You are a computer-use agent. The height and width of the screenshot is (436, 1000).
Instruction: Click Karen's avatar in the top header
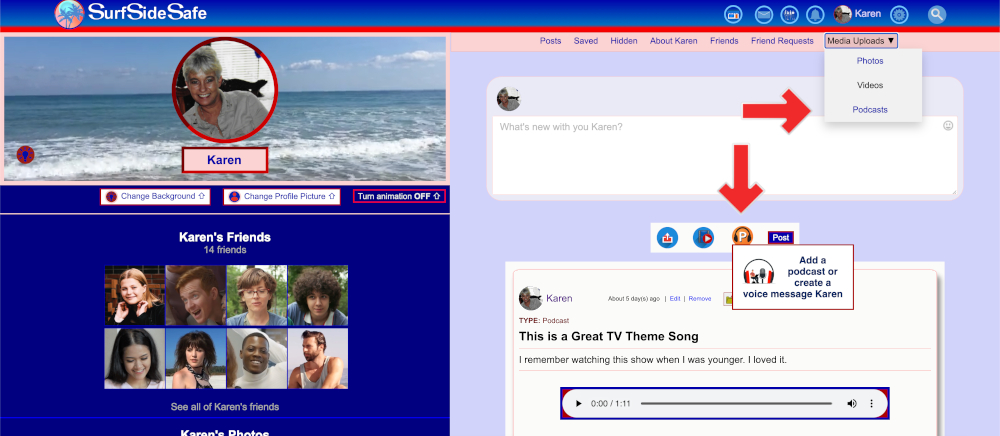tap(842, 14)
